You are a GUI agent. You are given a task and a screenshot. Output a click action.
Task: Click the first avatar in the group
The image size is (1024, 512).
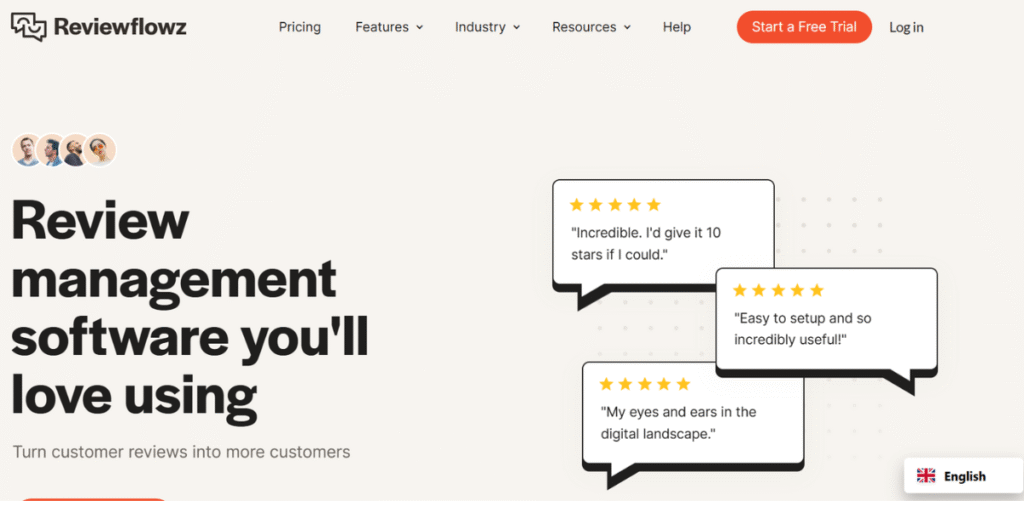point(27,150)
